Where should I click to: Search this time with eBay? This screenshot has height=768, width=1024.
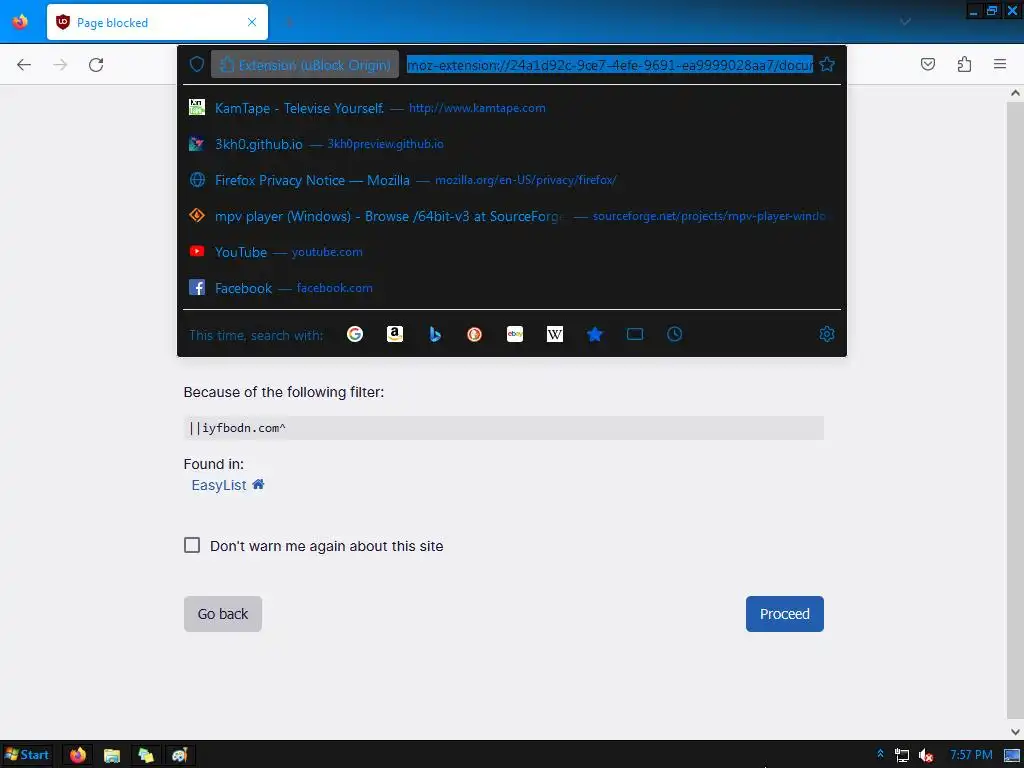[x=515, y=334]
